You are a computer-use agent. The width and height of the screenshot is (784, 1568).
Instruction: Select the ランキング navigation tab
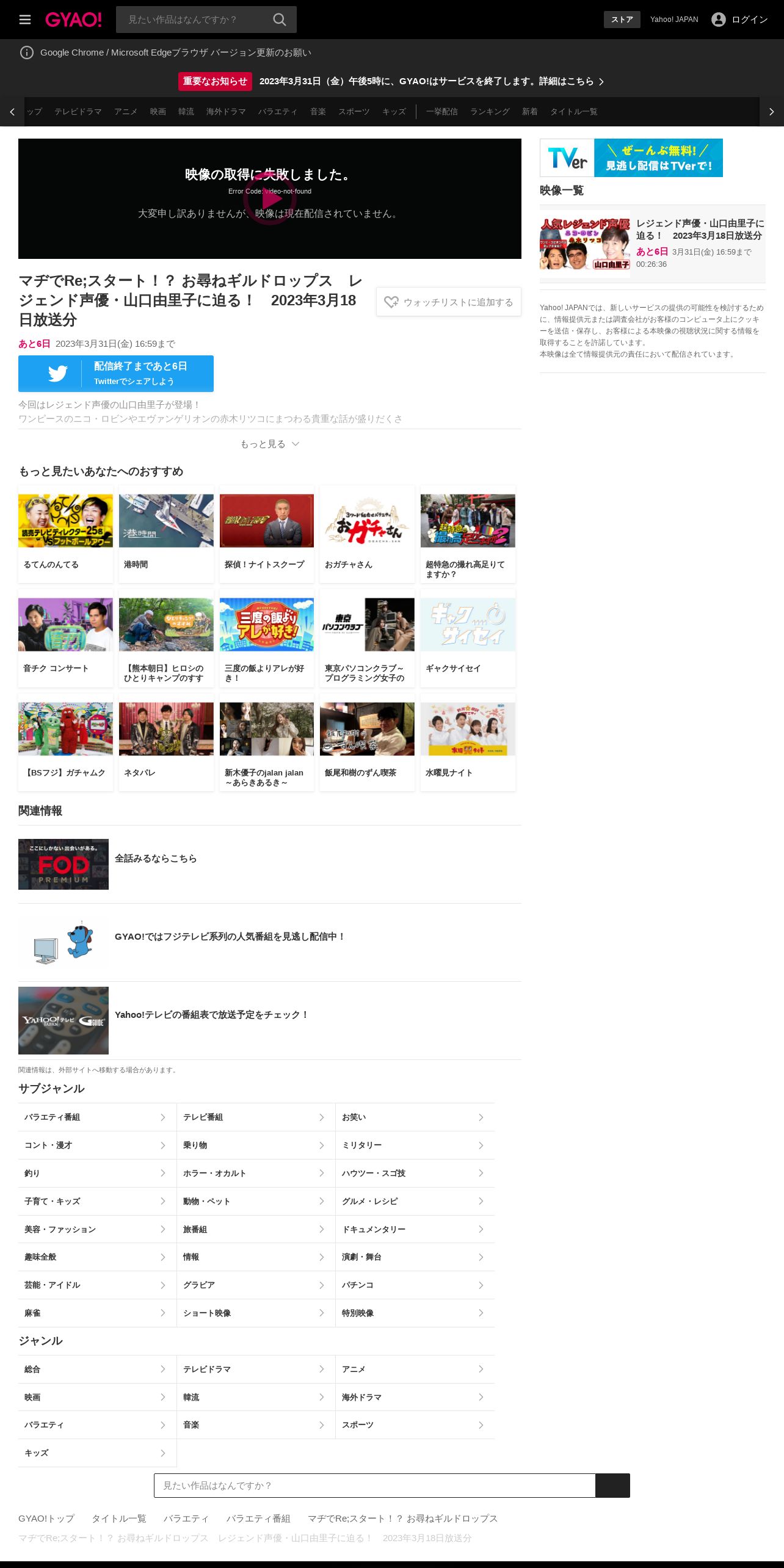click(x=490, y=112)
